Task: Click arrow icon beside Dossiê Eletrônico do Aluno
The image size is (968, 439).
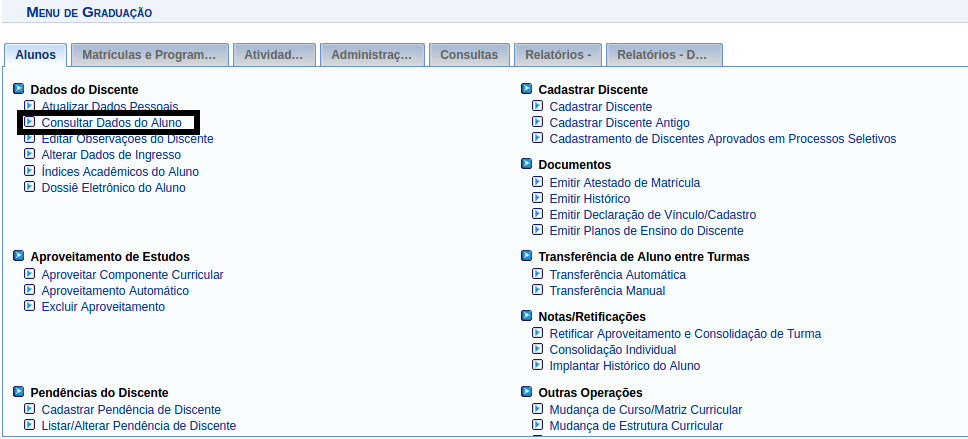Action: point(29,188)
